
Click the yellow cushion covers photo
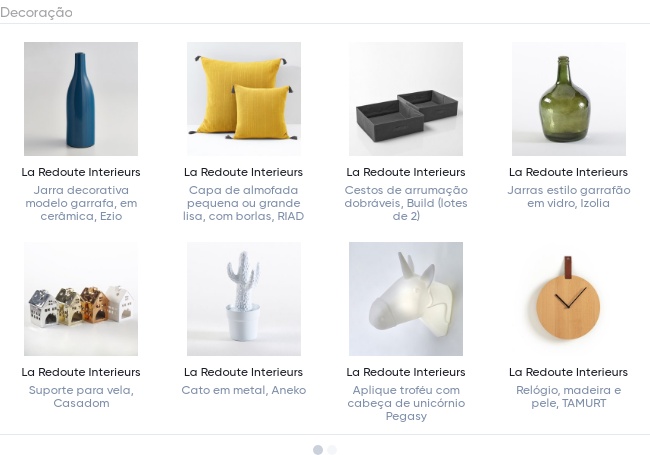pyautogui.click(x=244, y=98)
